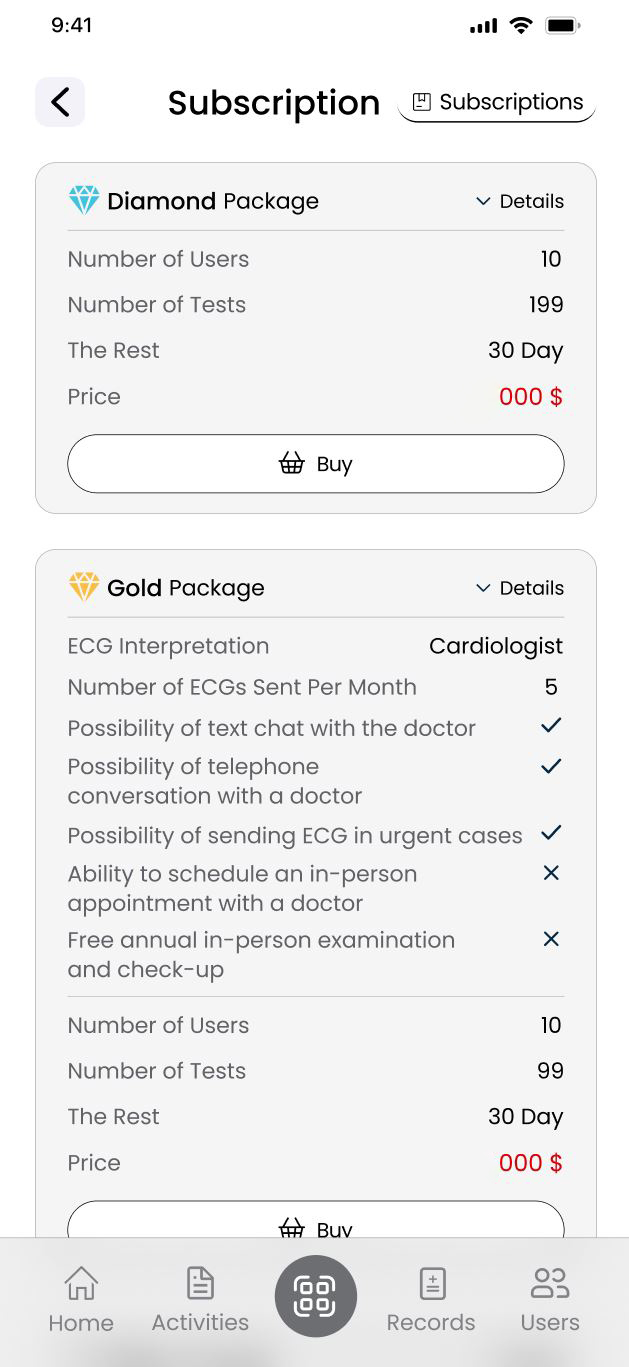629x1367 pixels.
Task: Tap the blue Diamond package gem icon
Action: pos(84,200)
